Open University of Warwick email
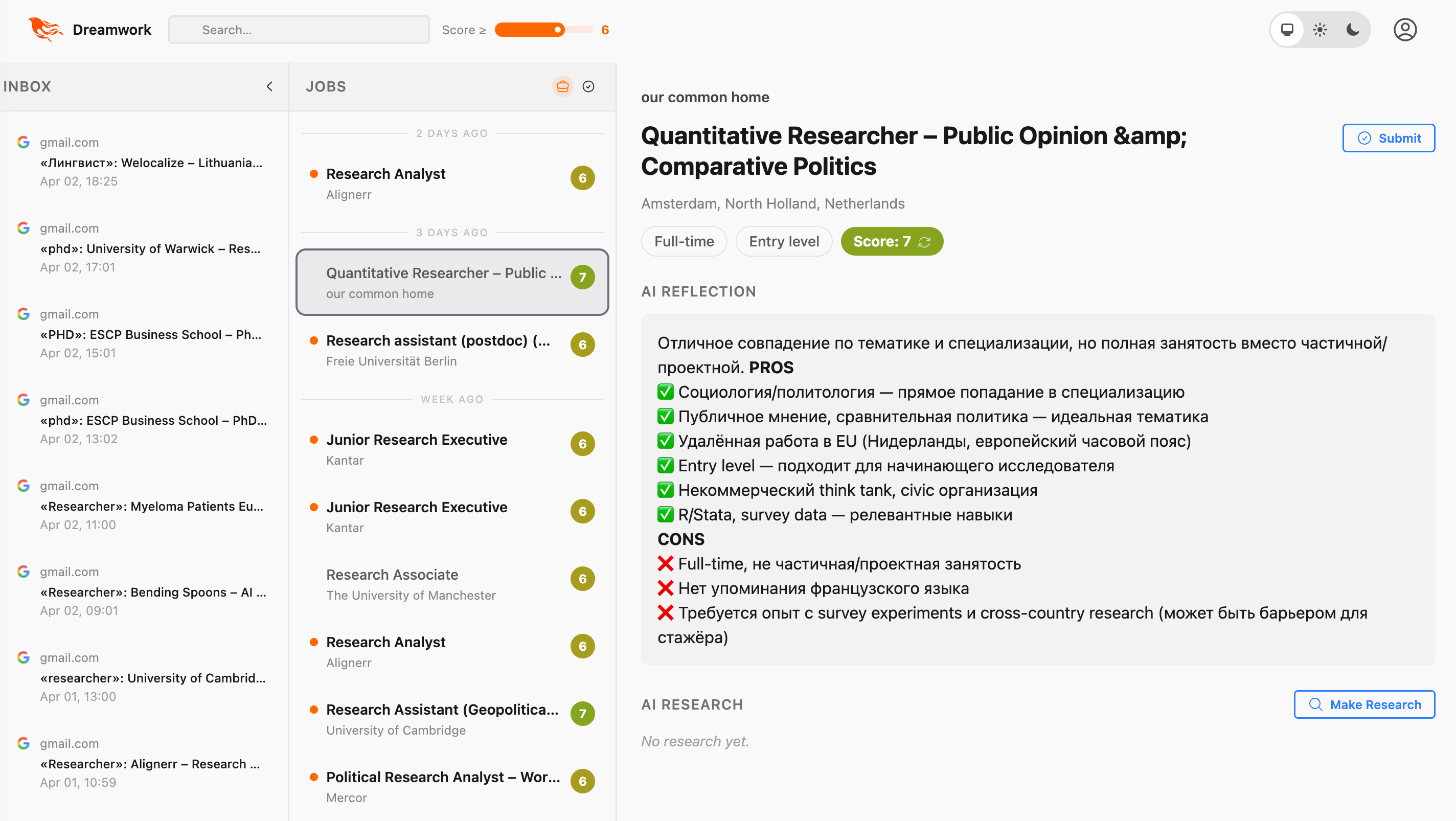Image resolution: width=1456 pixels, height=821 pixels. pos(150,248)
